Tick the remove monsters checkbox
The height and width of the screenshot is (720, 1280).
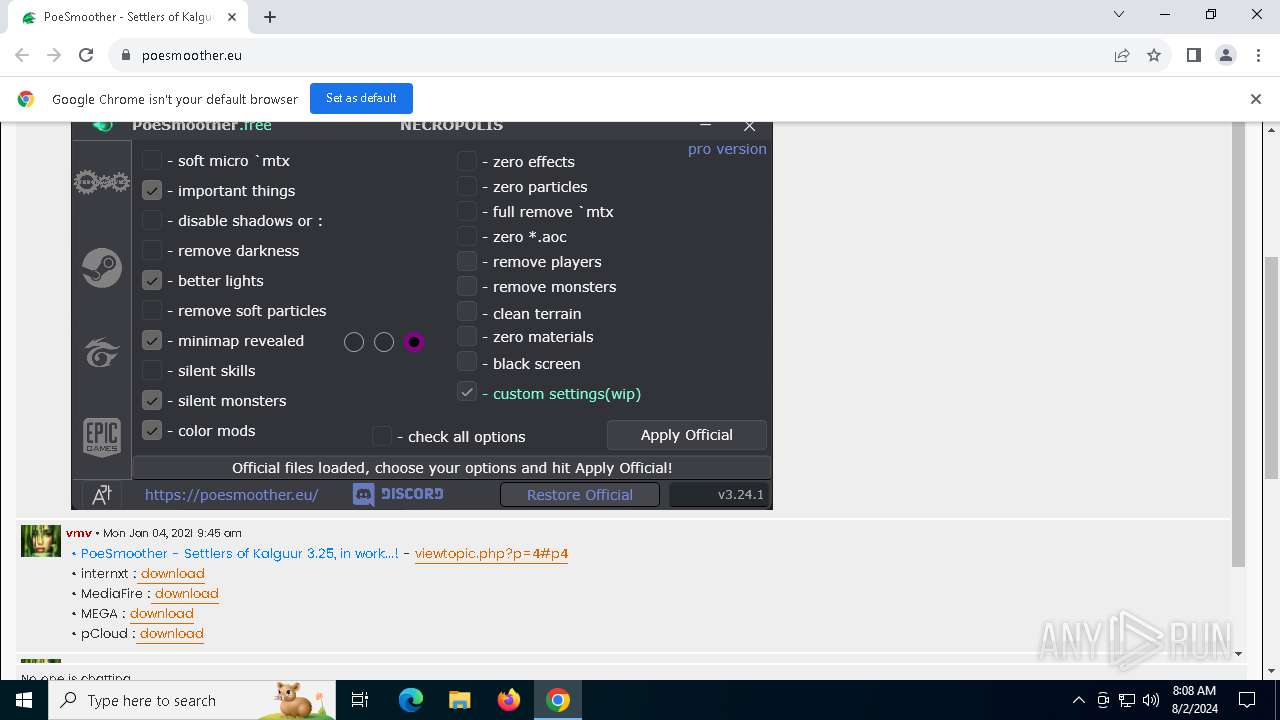click(467, 286)
